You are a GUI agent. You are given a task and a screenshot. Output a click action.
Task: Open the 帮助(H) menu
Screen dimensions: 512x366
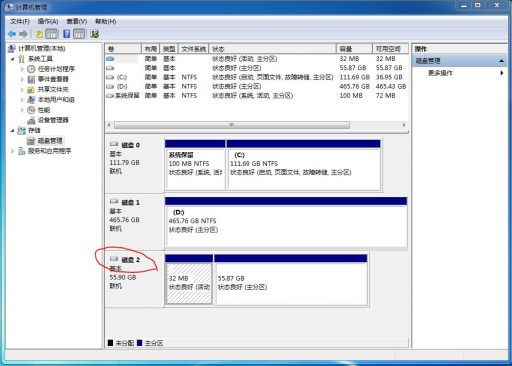pos(106,21)
